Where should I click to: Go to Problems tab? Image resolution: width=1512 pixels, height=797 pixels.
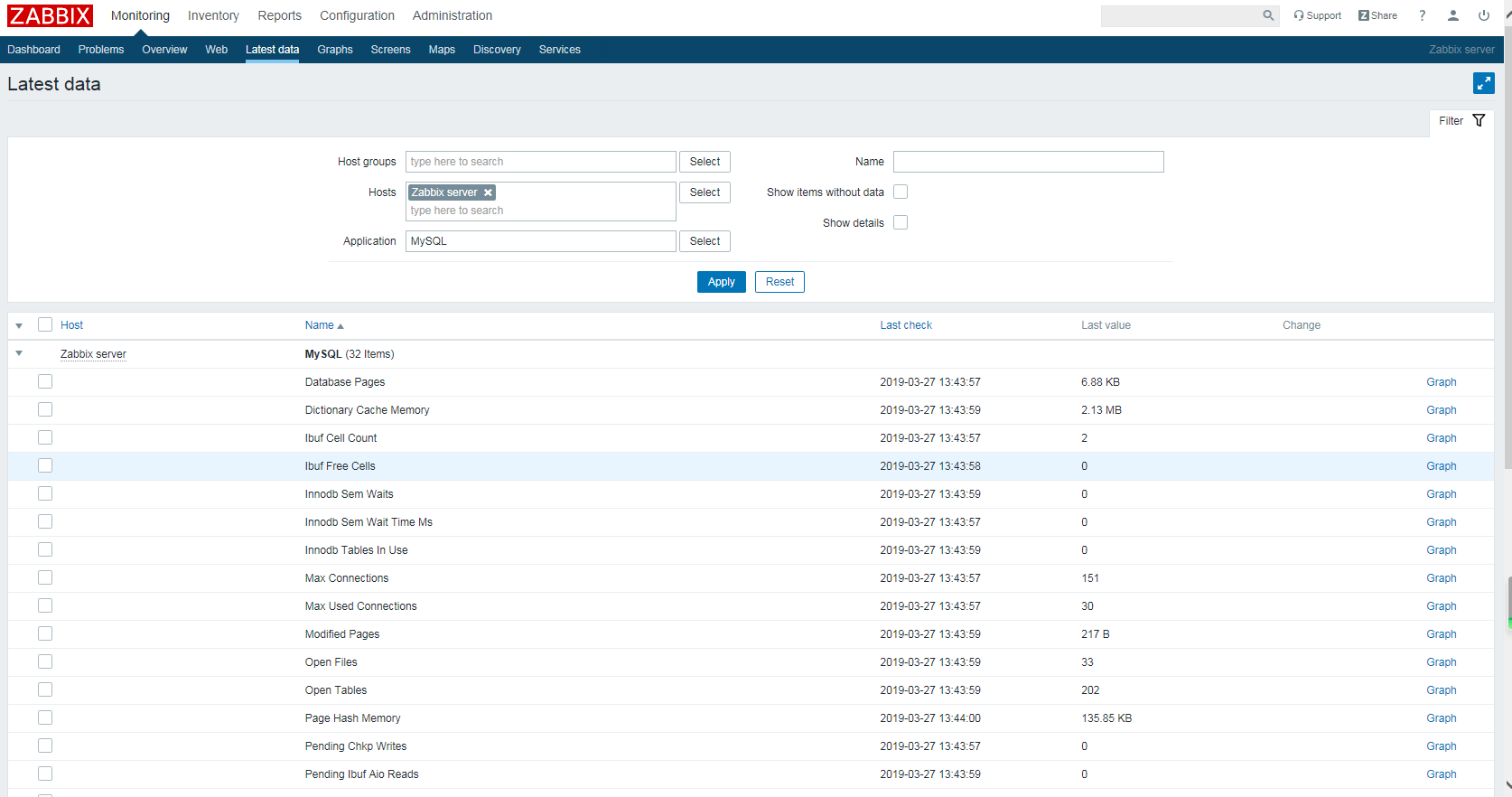click(x=101, y=50)
